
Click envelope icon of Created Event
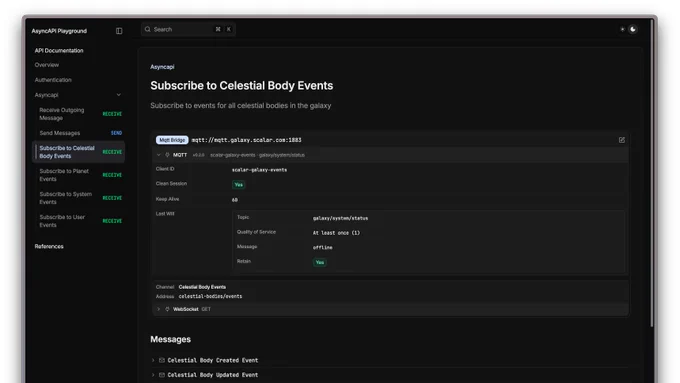[x=162, y=360]
